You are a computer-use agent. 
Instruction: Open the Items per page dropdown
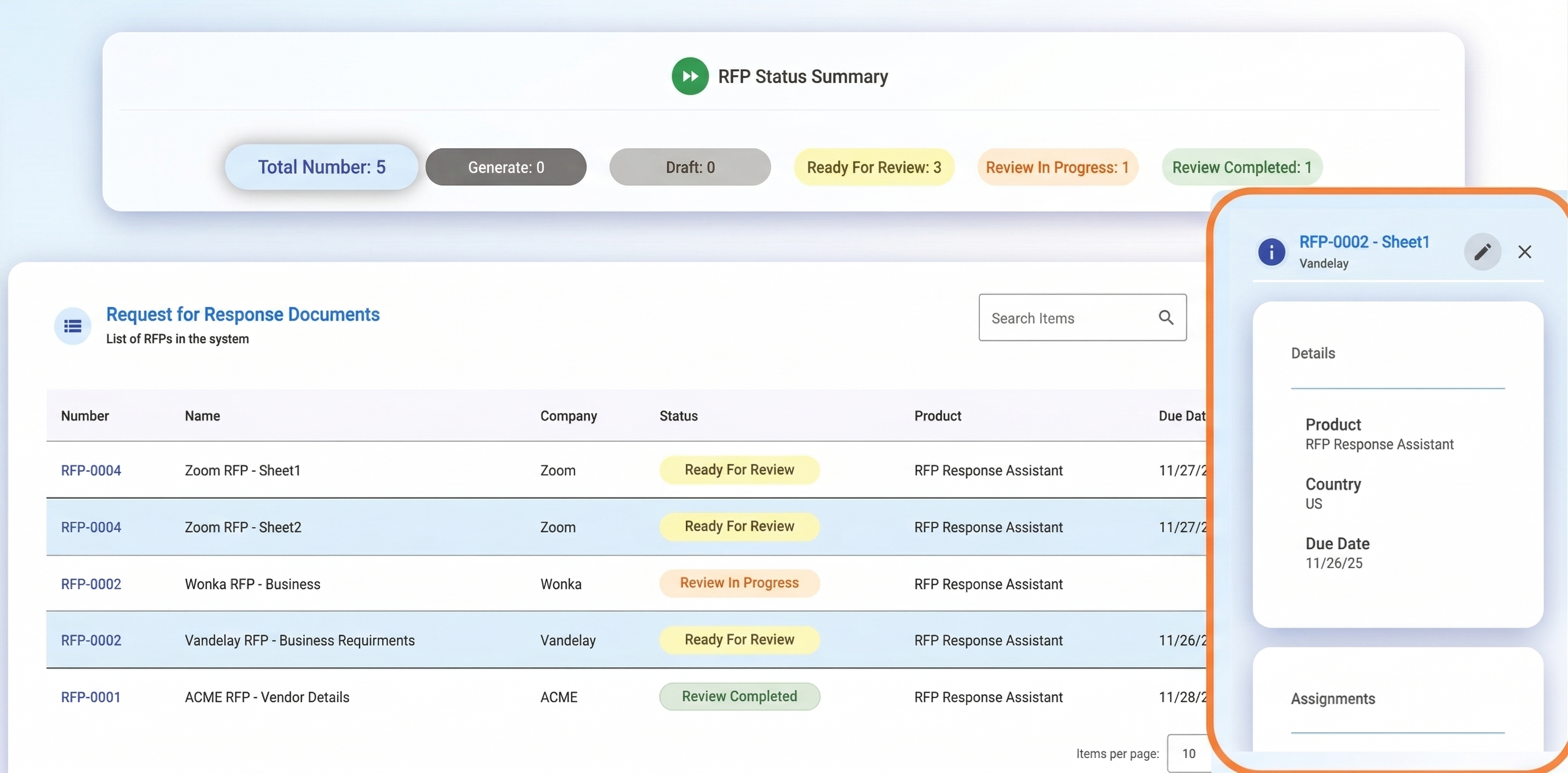1188,754
